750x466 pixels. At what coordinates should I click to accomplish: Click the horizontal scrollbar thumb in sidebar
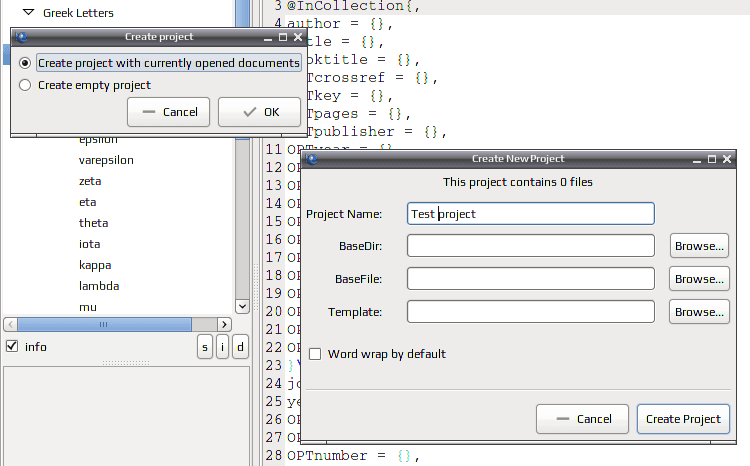coord(104,324)
